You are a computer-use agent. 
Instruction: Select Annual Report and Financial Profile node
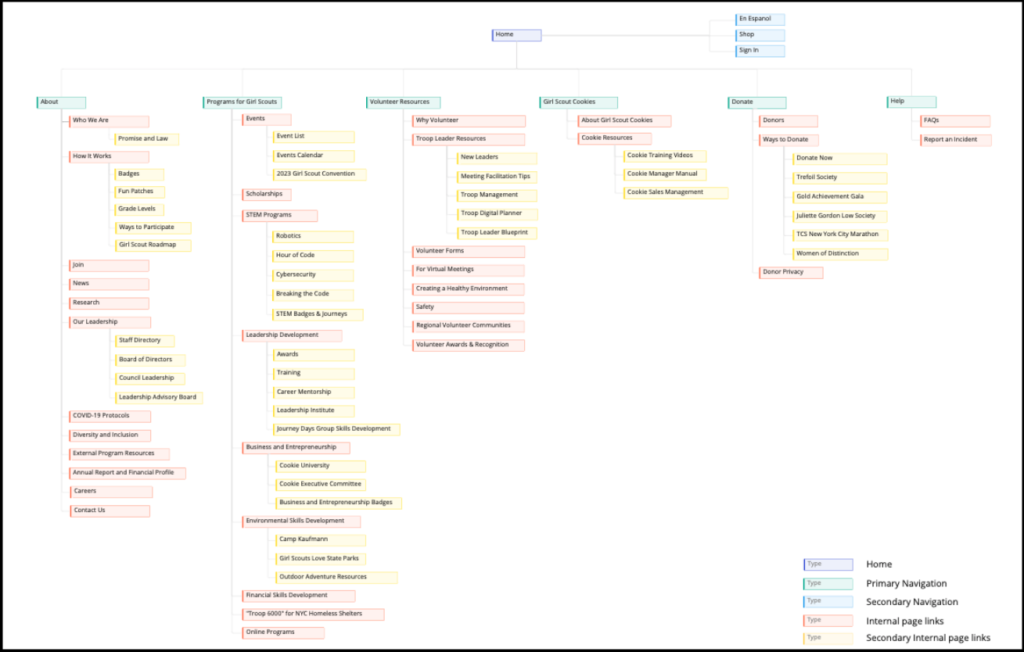pos(127,474)
